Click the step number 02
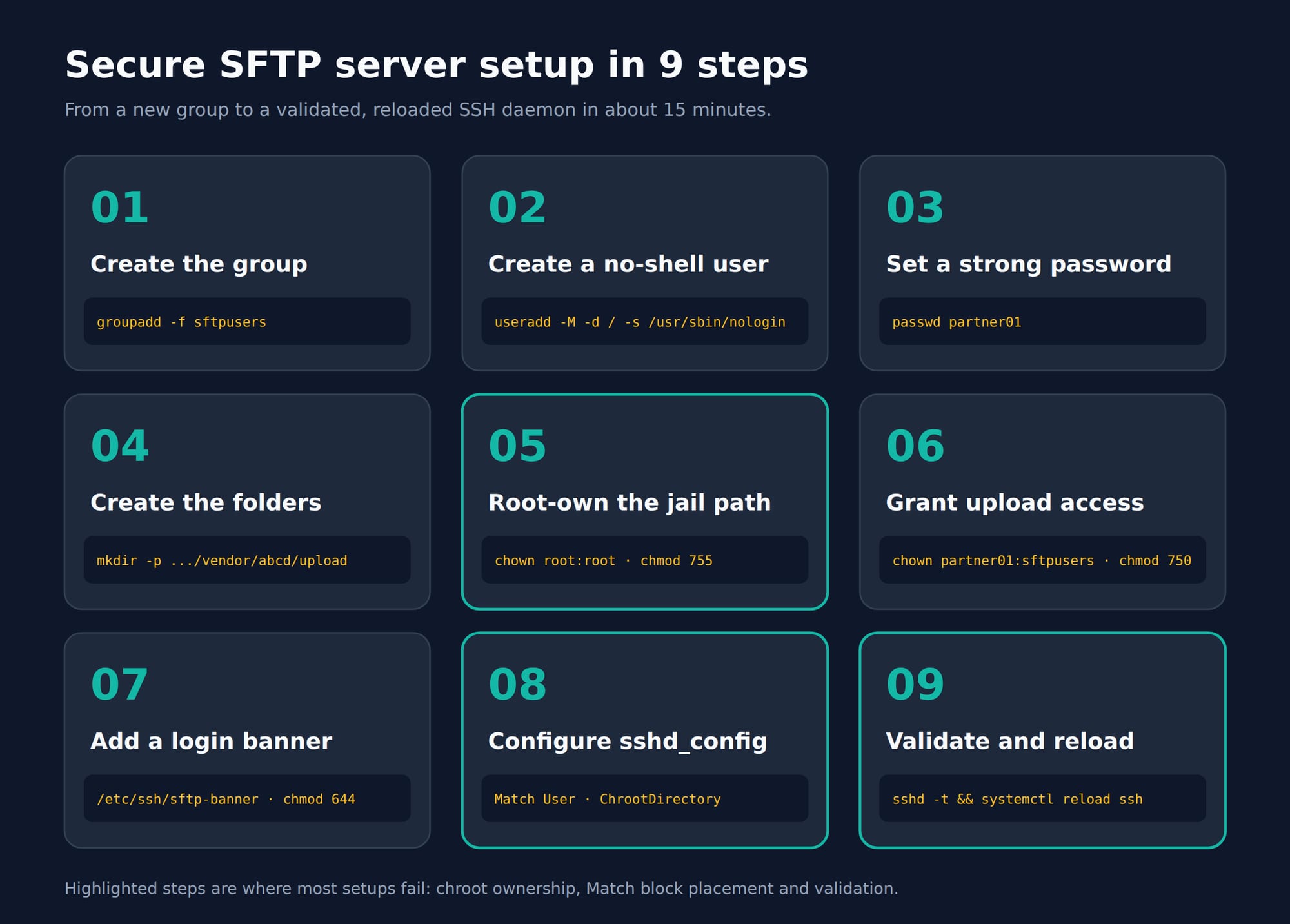 click(517, 208)
